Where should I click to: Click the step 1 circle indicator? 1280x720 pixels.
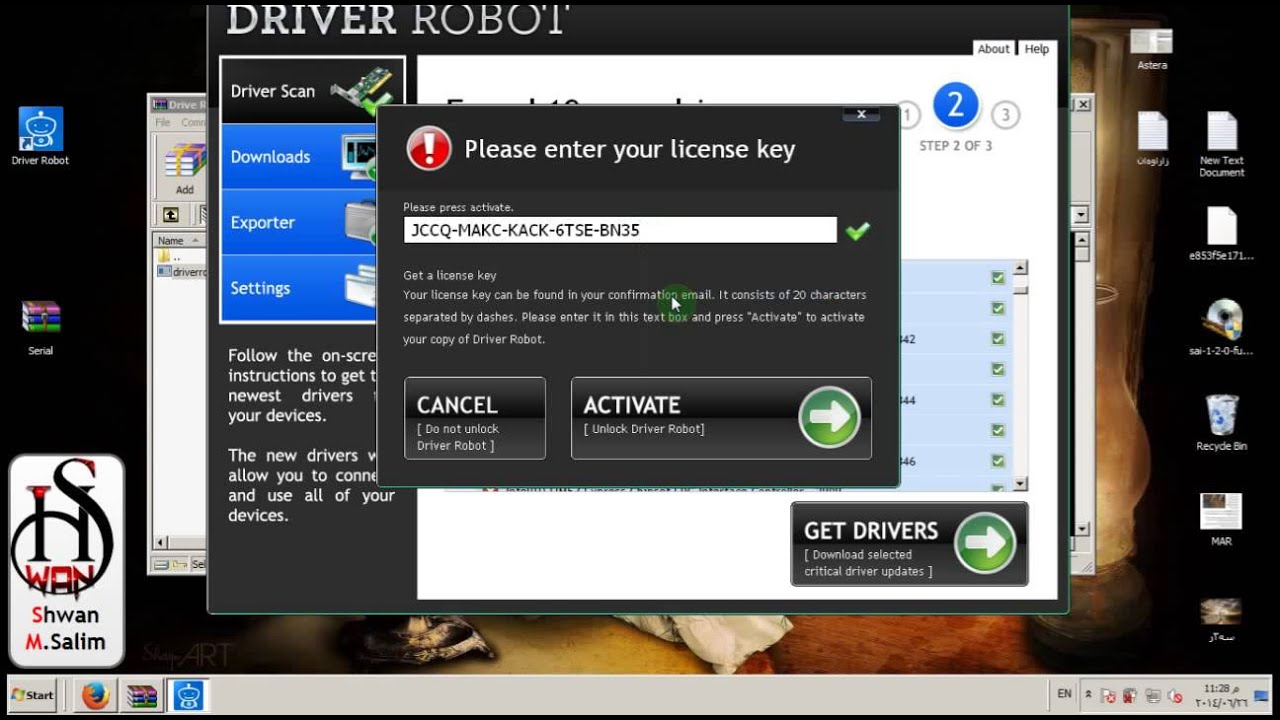pyautogui.click(x=907, y=116)
